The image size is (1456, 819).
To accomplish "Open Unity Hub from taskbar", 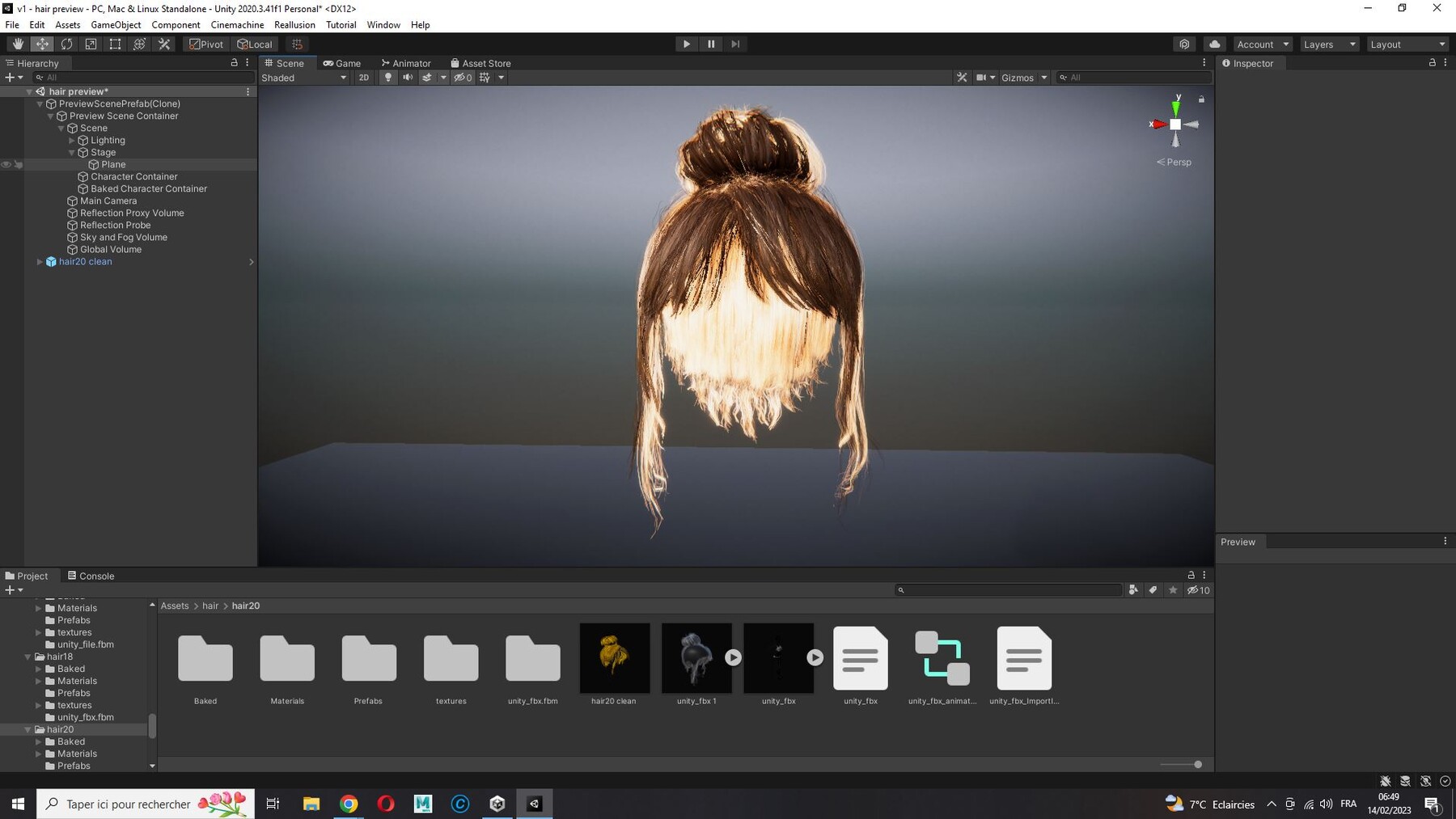I will (x=497, y=804).
